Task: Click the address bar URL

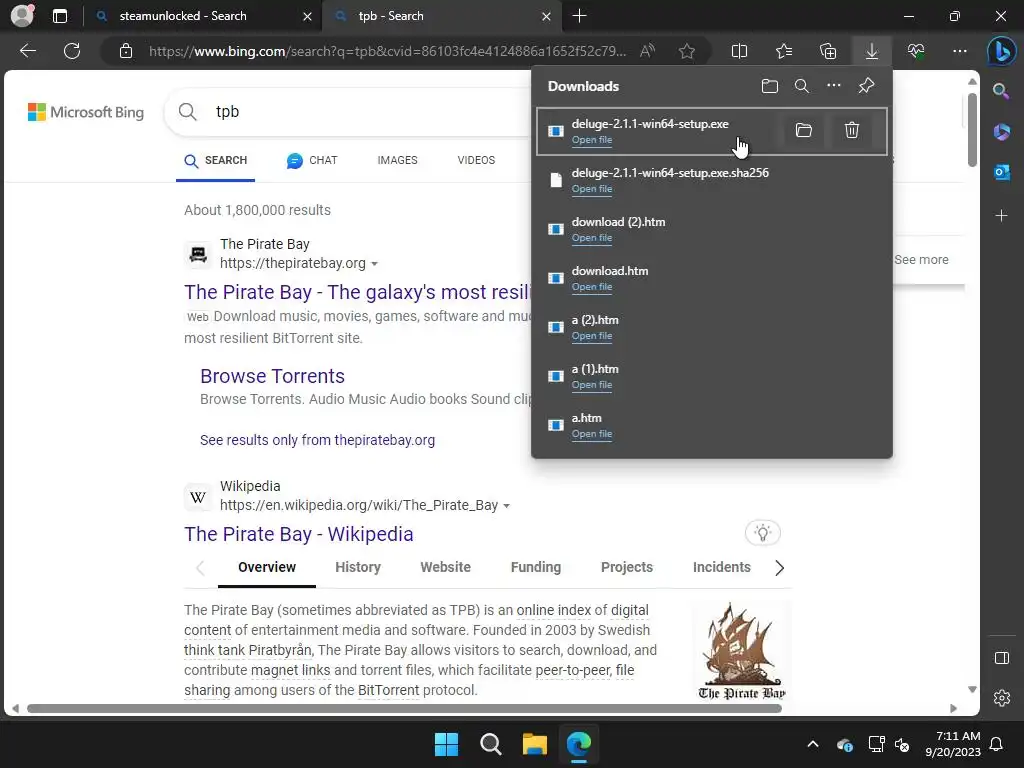Action: coord(387,51)
